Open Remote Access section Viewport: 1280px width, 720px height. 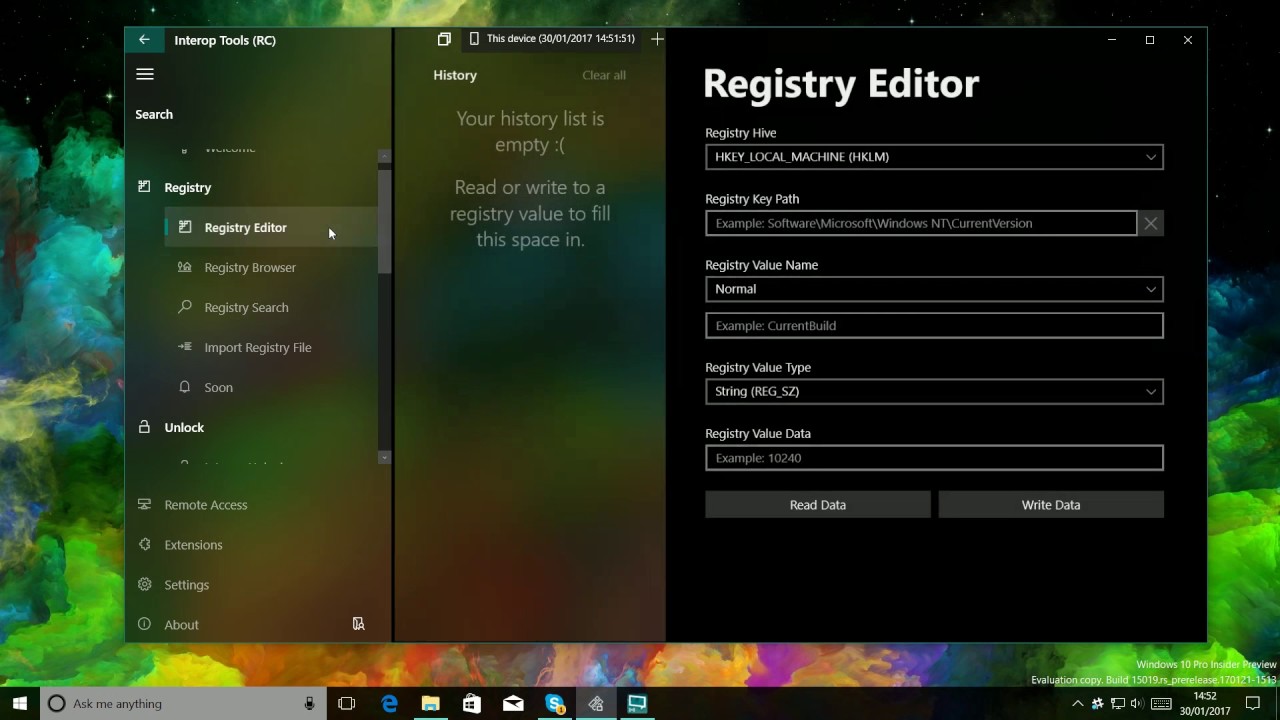[205, 504]
